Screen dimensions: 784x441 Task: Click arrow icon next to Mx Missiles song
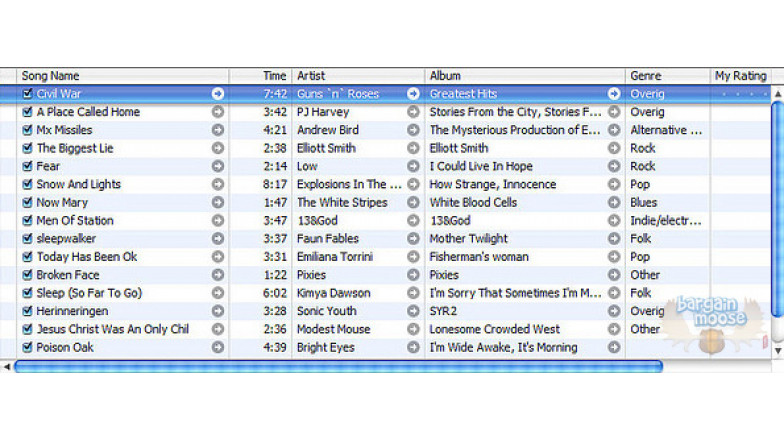218,130
